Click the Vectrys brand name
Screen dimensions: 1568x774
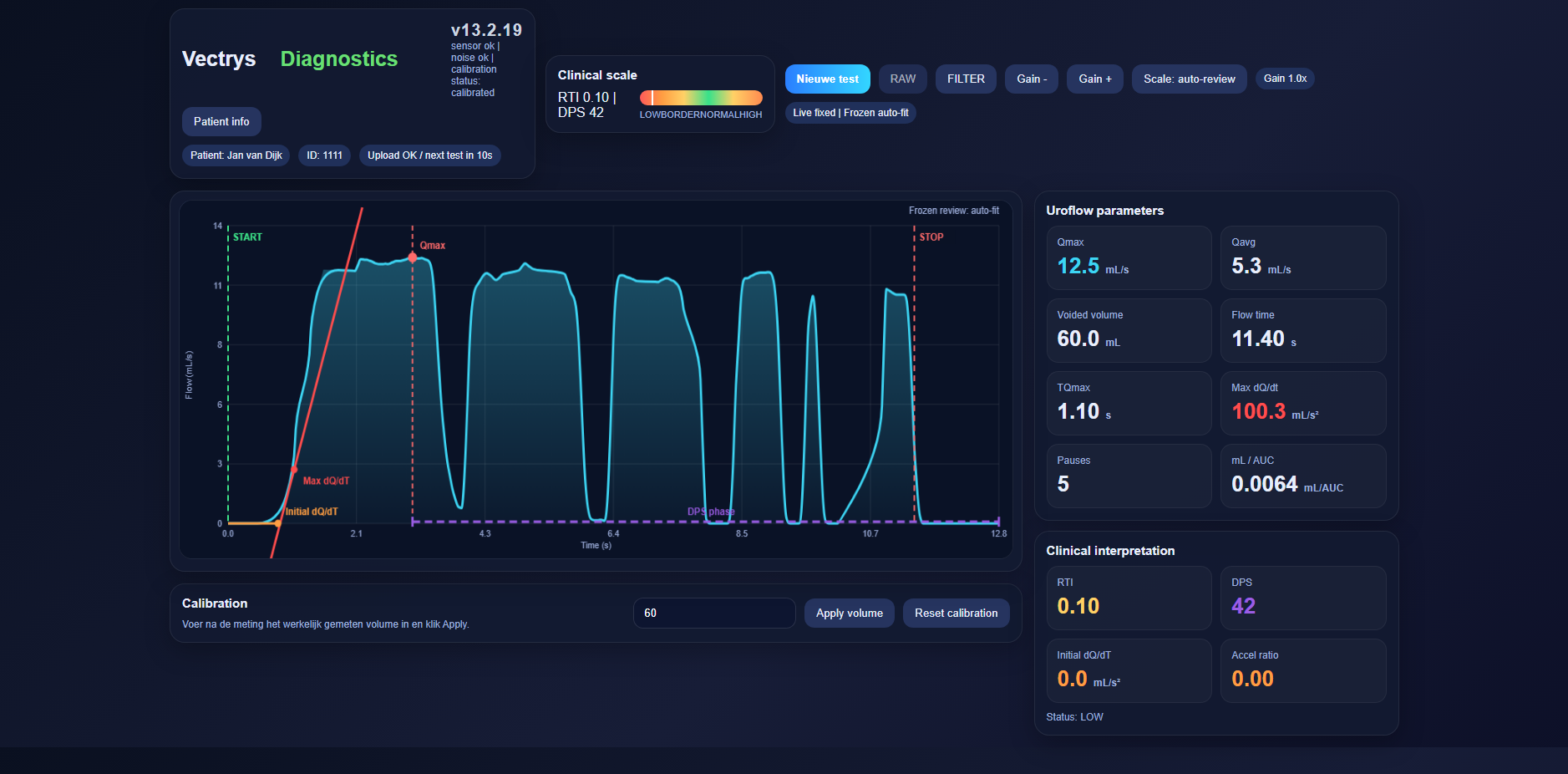219,59
